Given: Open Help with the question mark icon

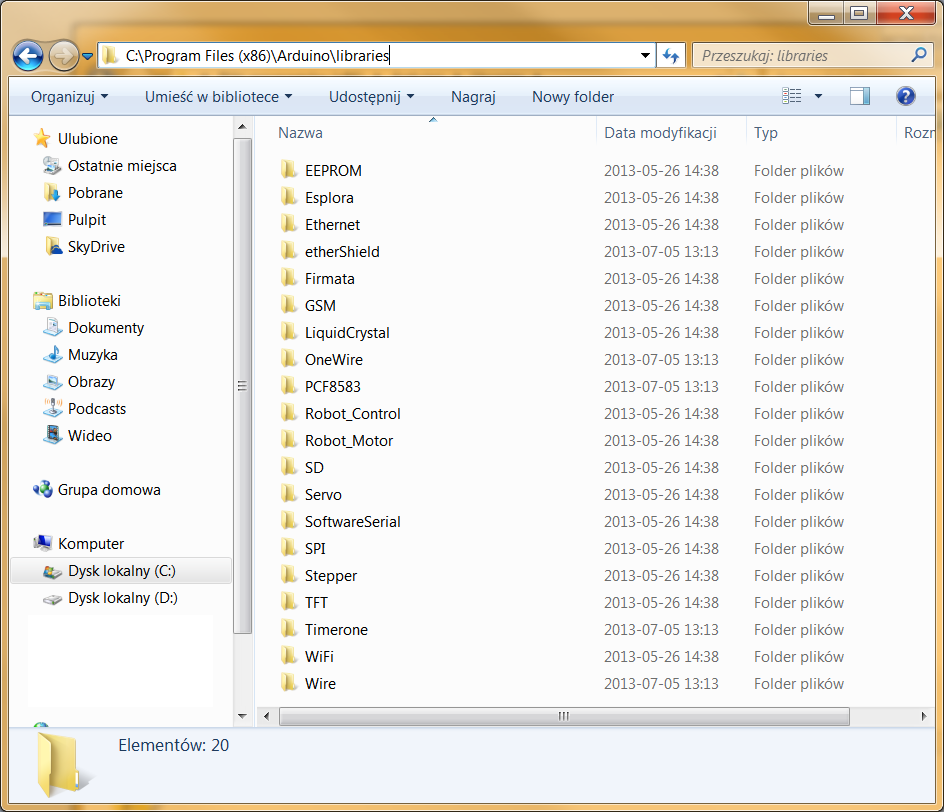Looking at the screenshot, I should (x=905, y=96).
